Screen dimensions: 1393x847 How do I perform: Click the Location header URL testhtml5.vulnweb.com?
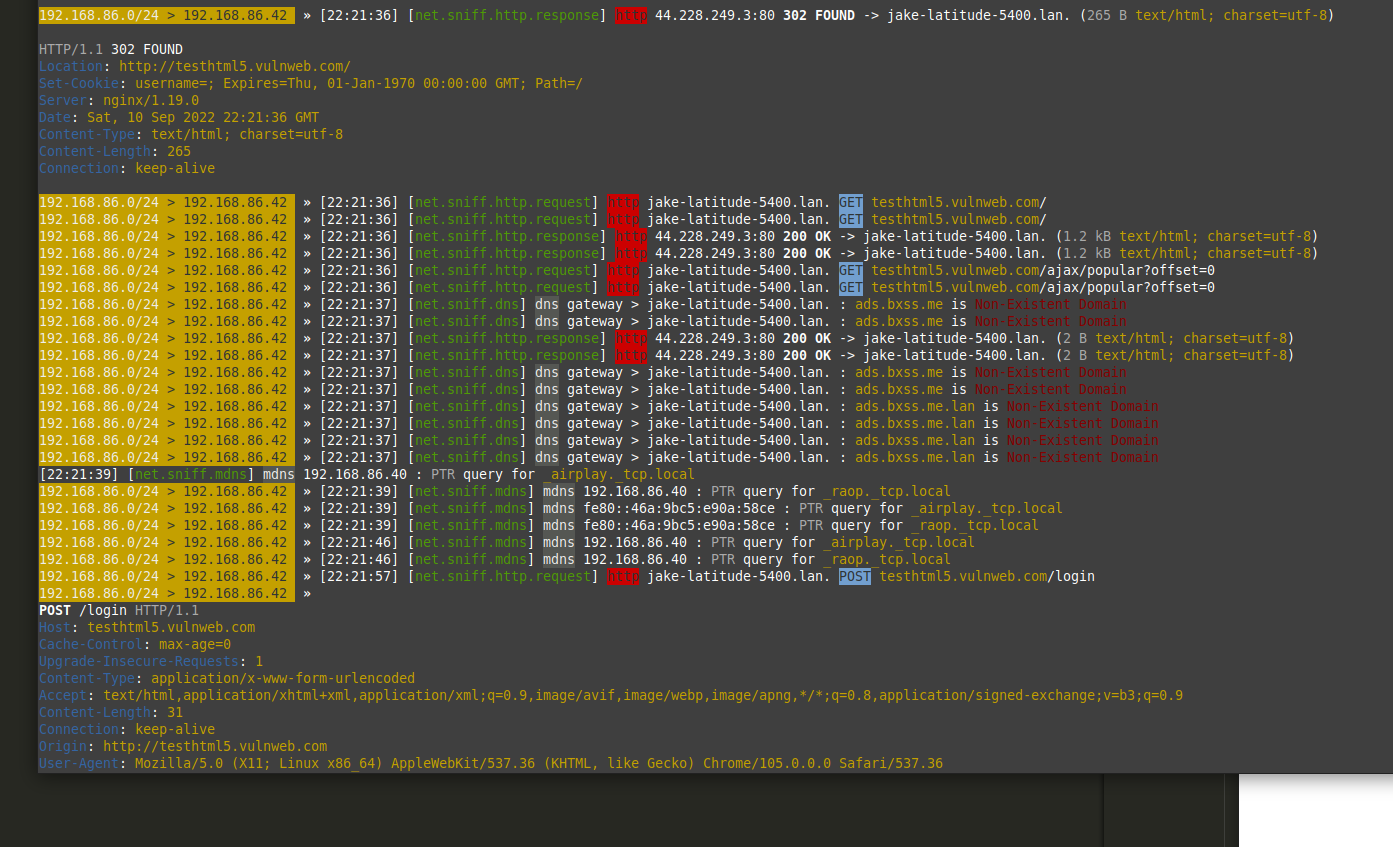(235, 66)
